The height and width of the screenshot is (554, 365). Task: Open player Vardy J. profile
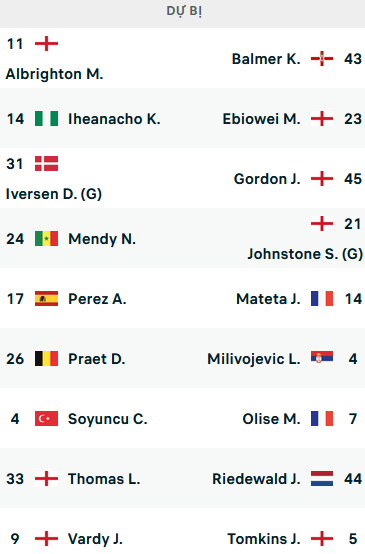[95, 539]
